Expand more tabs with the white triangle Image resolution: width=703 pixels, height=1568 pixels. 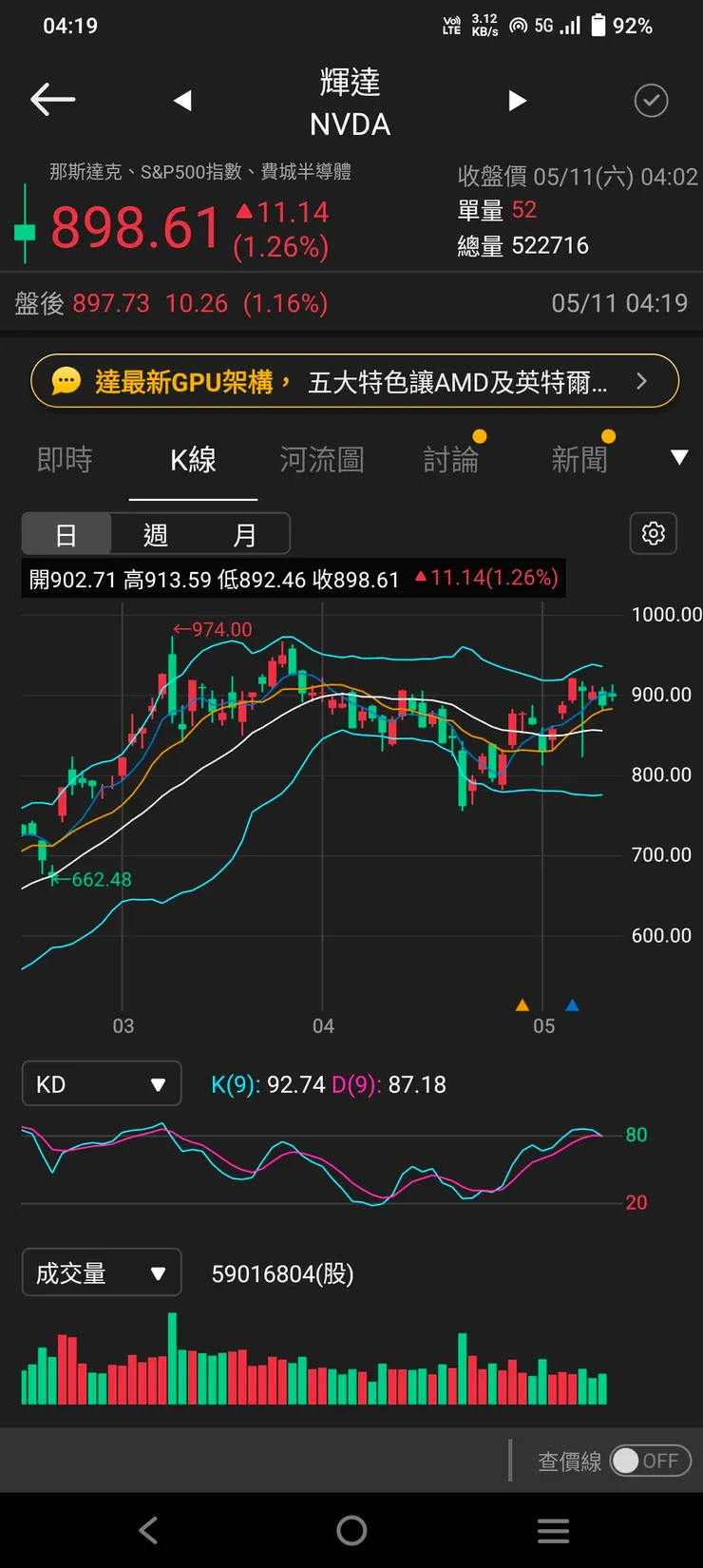click(x=679, y=458)
